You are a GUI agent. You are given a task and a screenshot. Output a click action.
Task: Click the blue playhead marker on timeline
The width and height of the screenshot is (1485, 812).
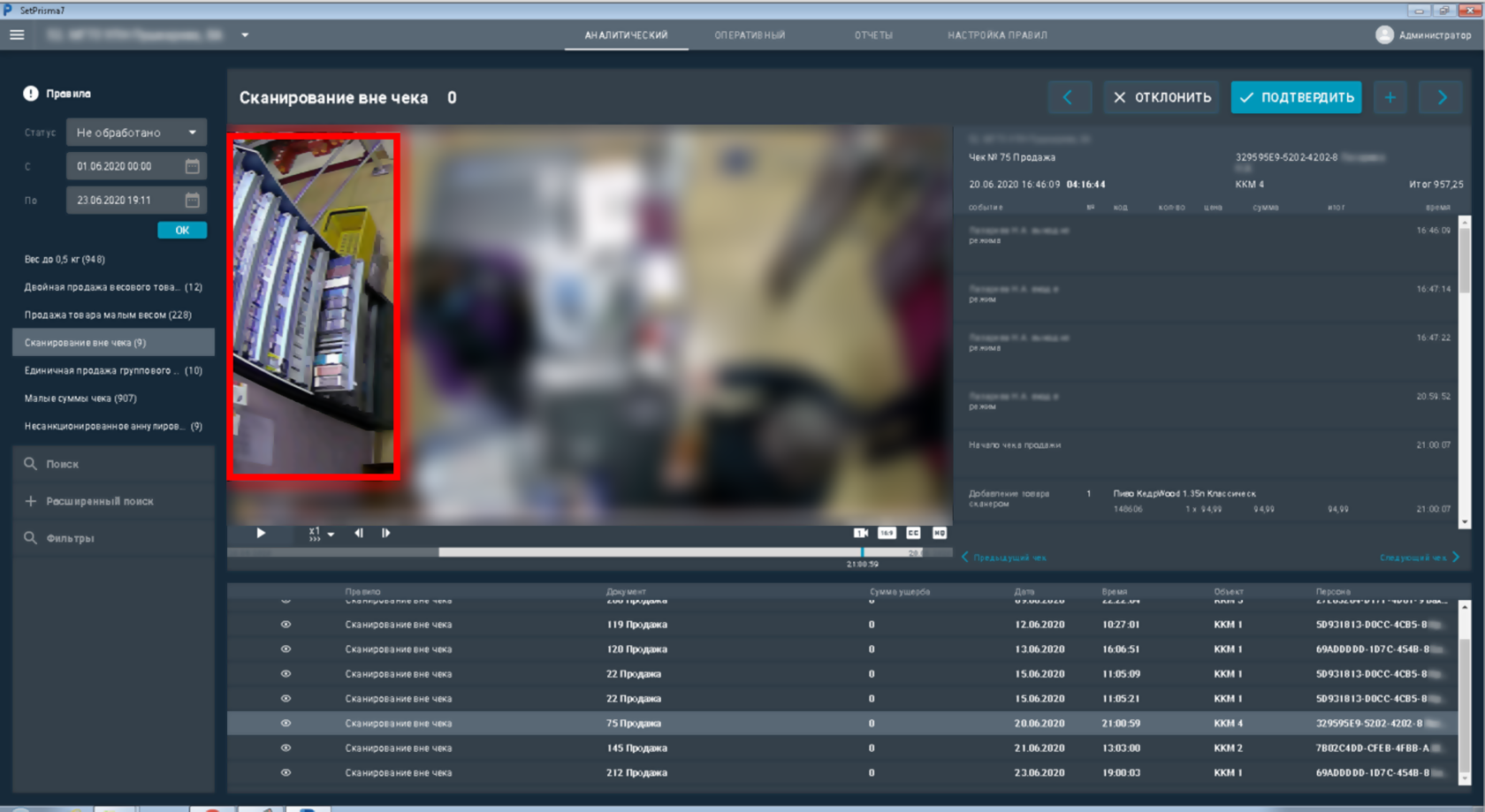point(863,552)
